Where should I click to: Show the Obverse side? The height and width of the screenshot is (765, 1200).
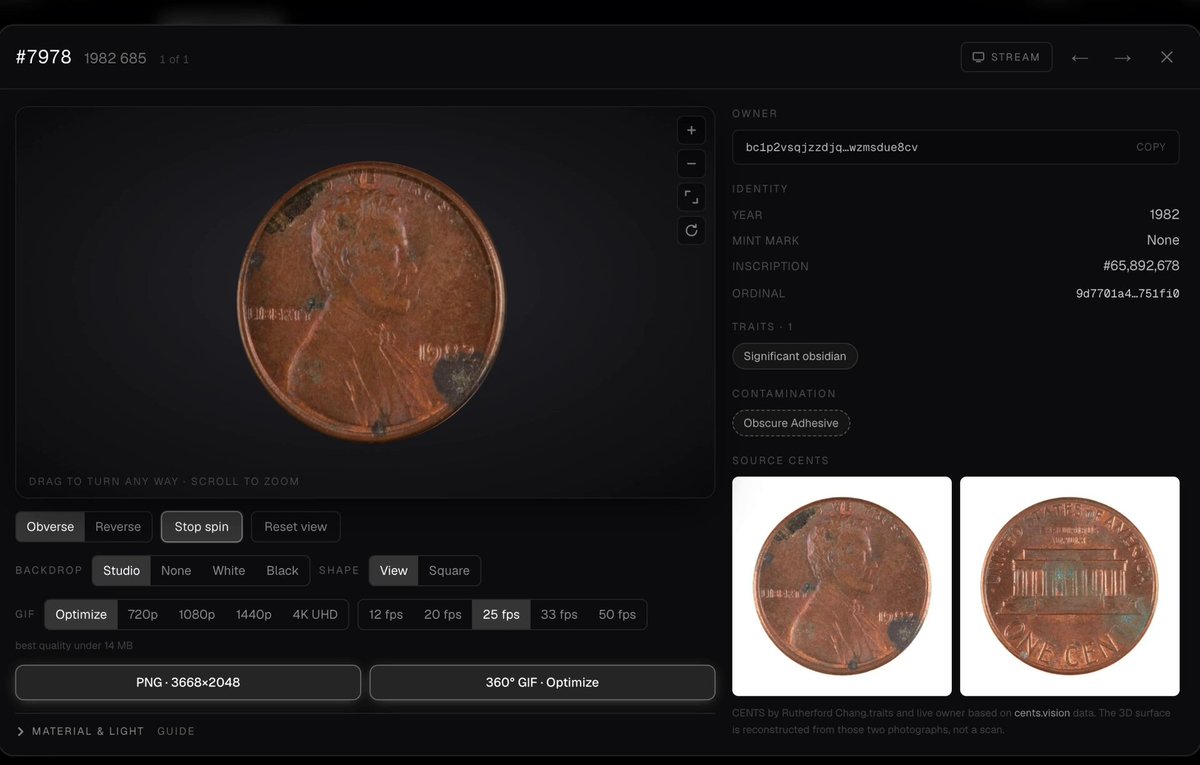click(50, 527)
